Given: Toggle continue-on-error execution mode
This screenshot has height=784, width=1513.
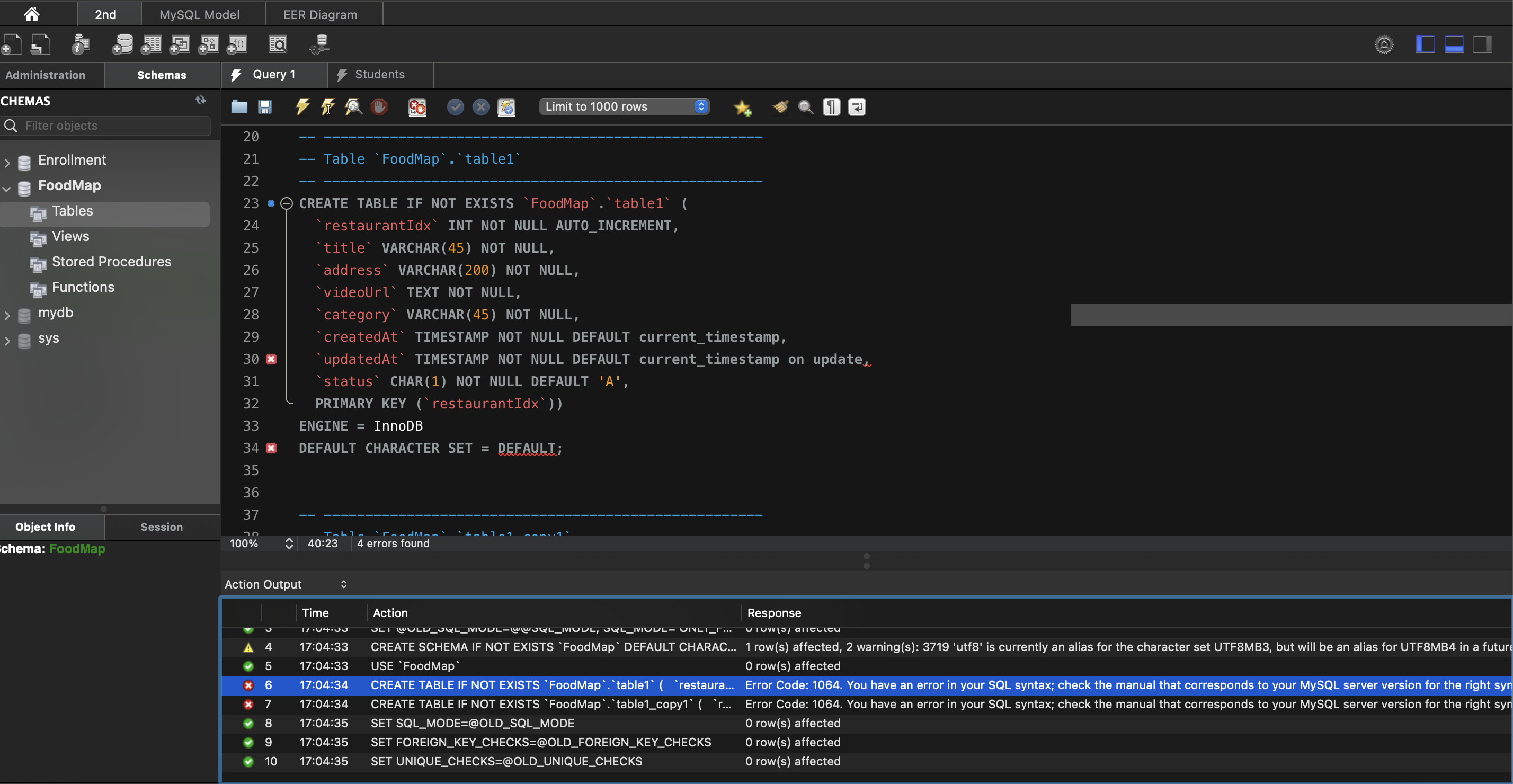Looking at the screenshot, I should (417, 107).
